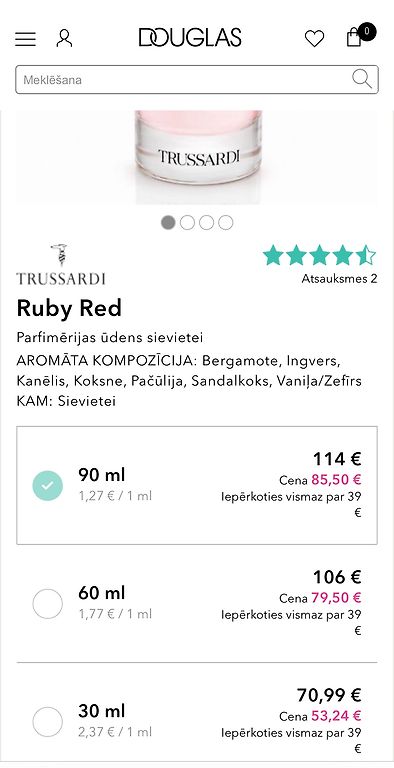Click the 85,50 € discounted price
The width and height of the screenshot is (394, 768).
(336, 480)
